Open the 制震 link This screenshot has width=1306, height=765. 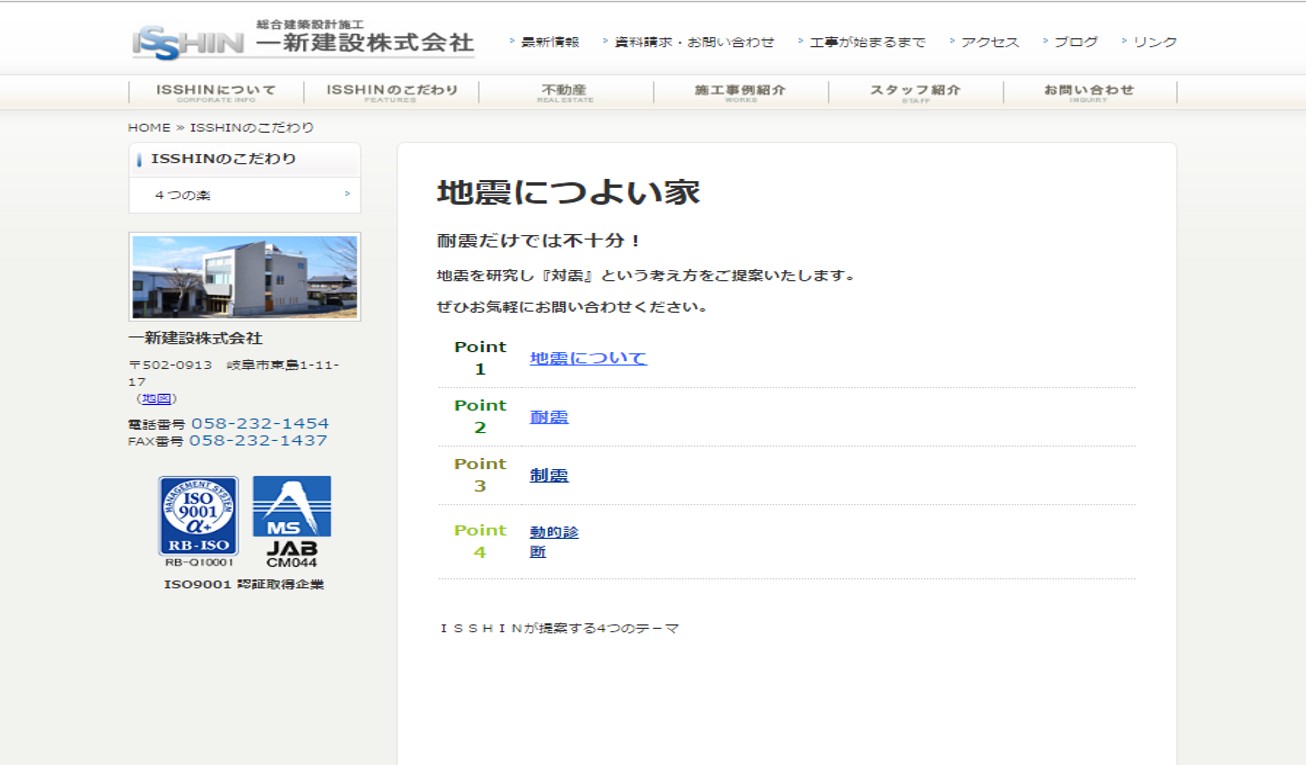(x=549, y=476)
